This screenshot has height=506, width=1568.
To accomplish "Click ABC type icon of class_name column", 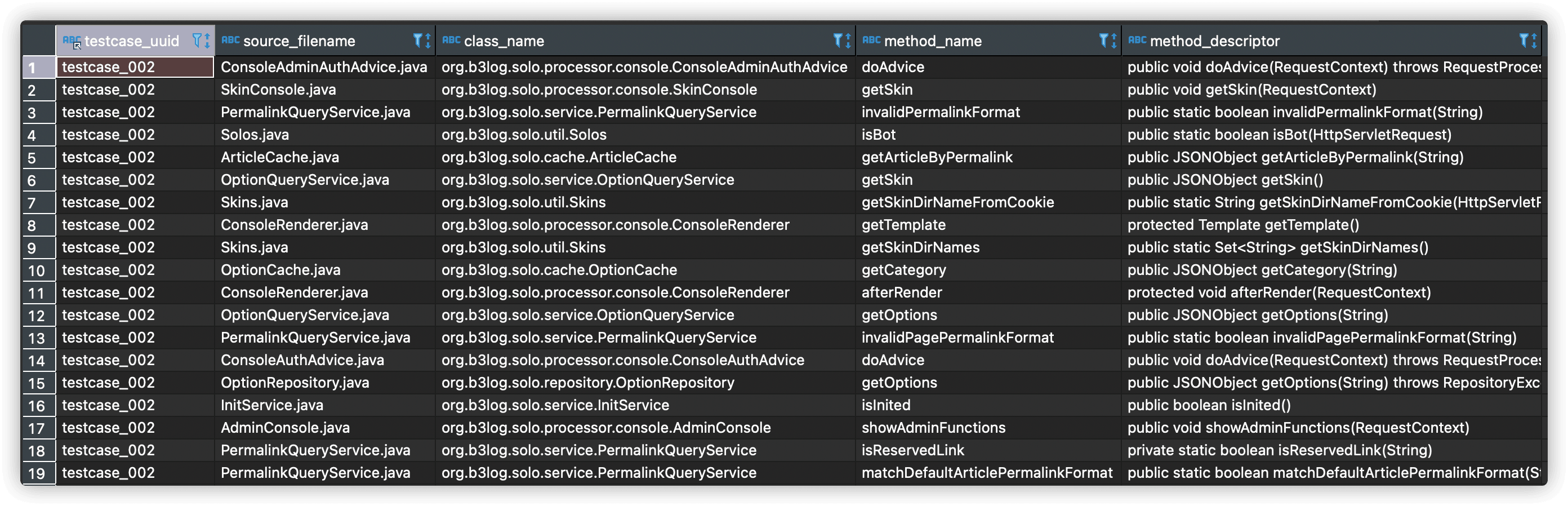I will click(451, 40).
